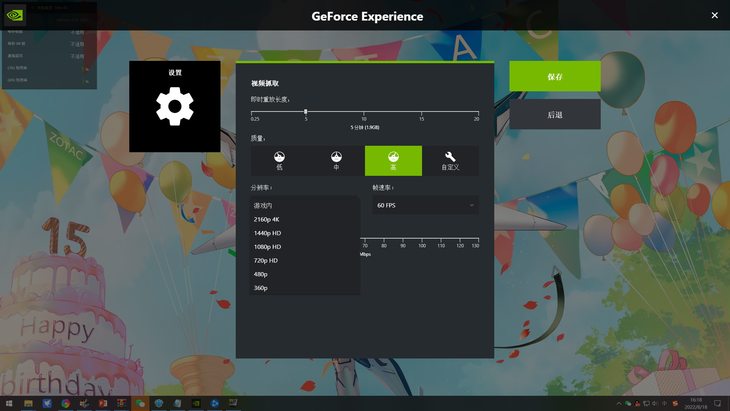Show hidden system tray icons
Viewport: 730px width, 411px height.
coord(619,404)
